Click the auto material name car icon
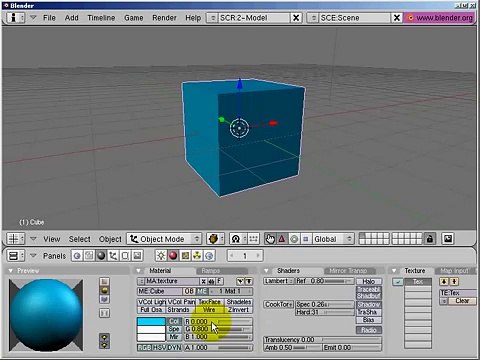480x360 pixels. [211, 281]
